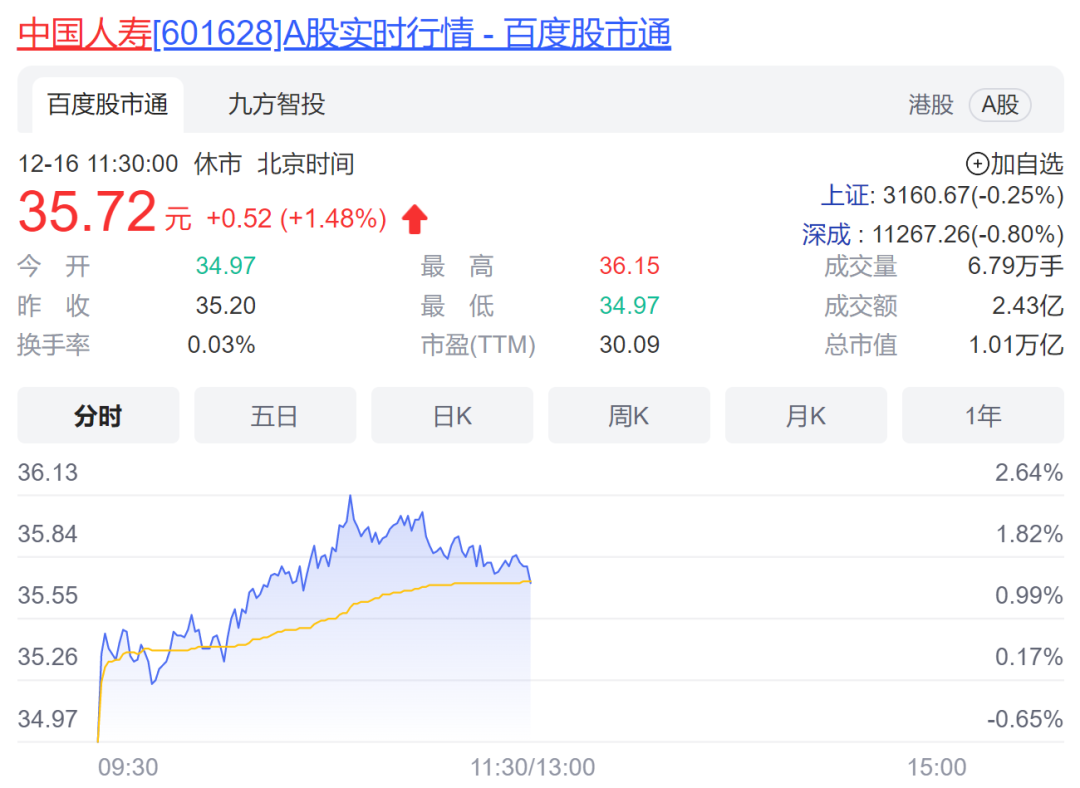Click the chart axis label 35.84

coord(48,534)
